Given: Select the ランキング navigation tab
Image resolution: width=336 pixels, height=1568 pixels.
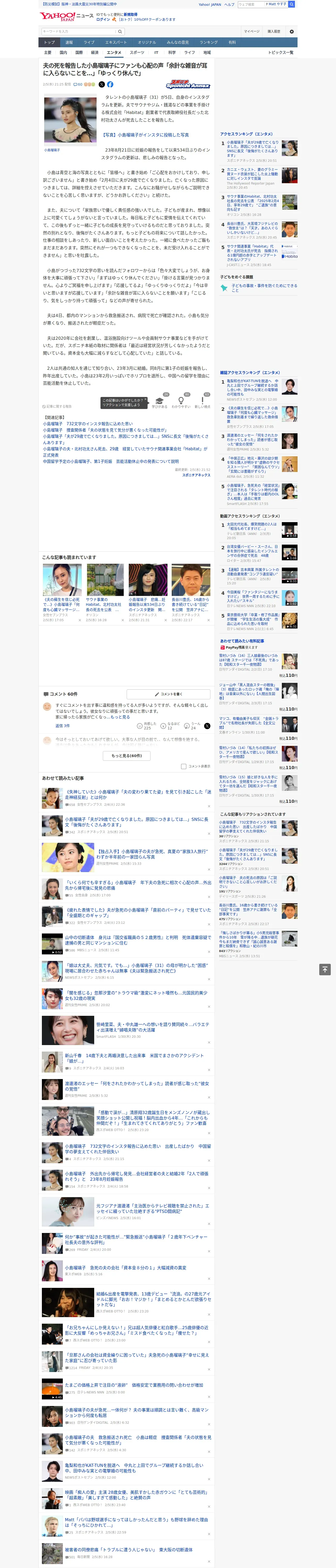Looking at the screenshot, I should click(209, 43).
